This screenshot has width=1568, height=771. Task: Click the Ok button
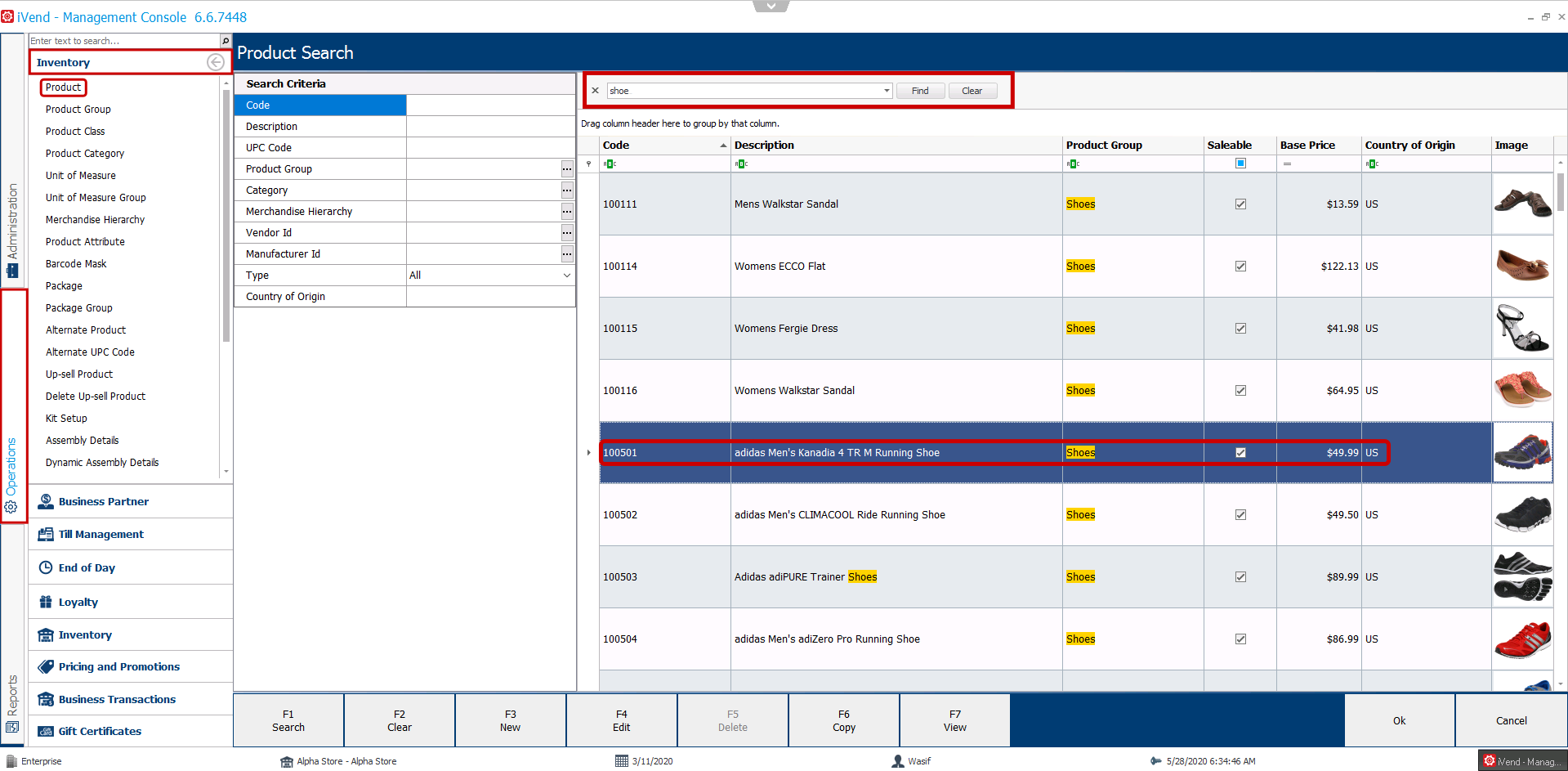point(1400,720)
